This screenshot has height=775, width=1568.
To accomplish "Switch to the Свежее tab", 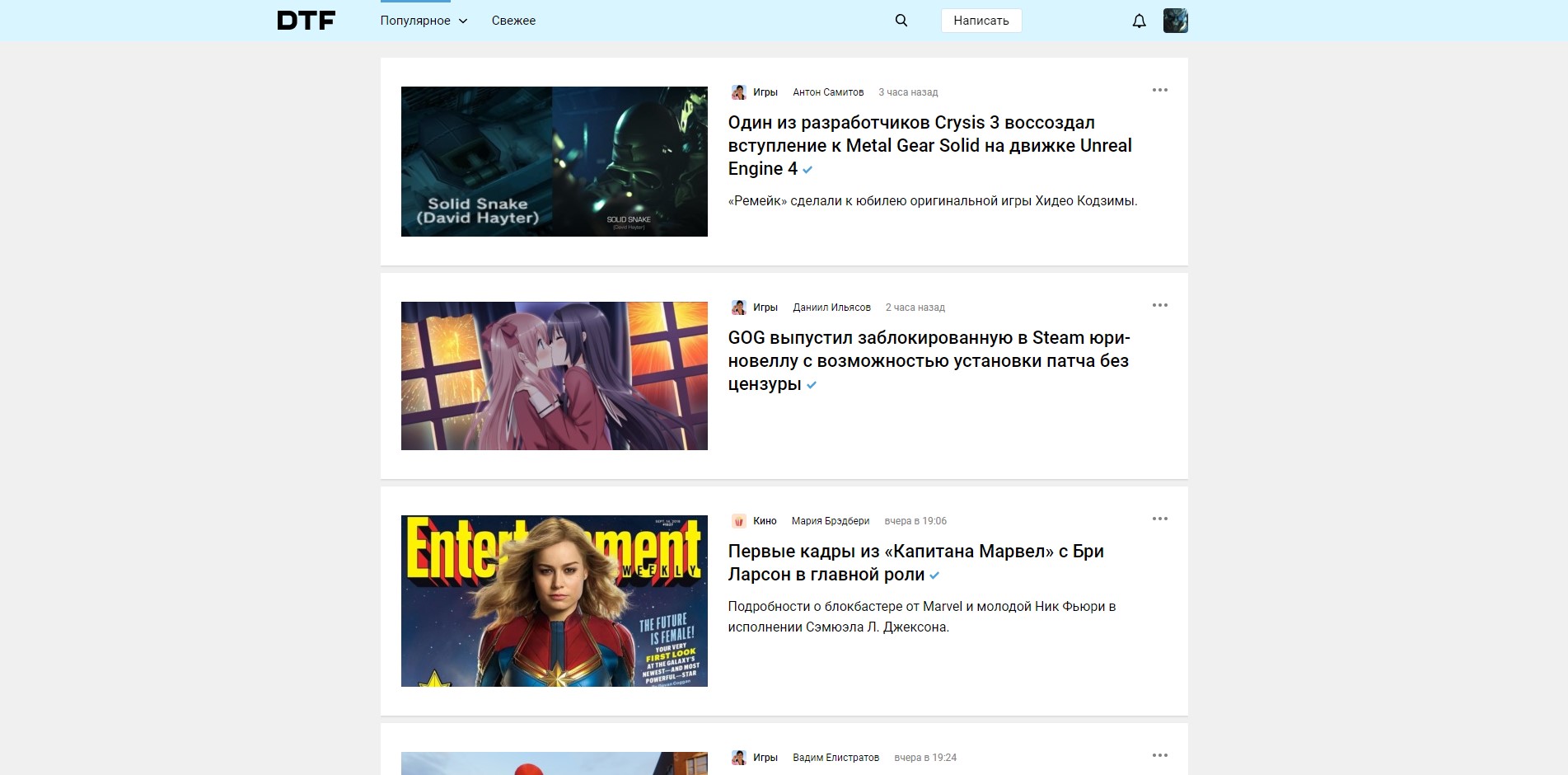I will 513,21.
